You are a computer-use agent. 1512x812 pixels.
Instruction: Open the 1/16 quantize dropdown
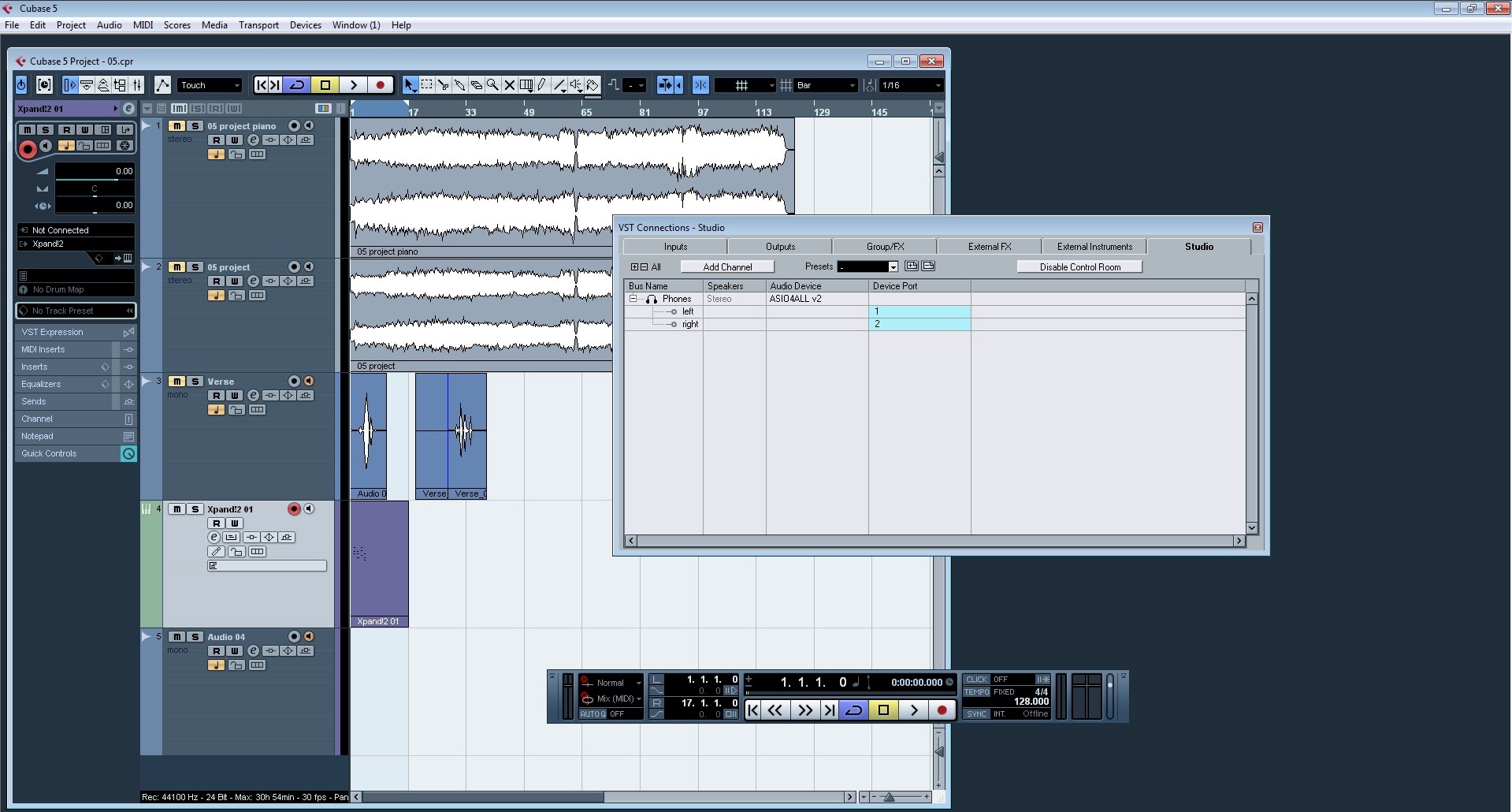[911, 85]
